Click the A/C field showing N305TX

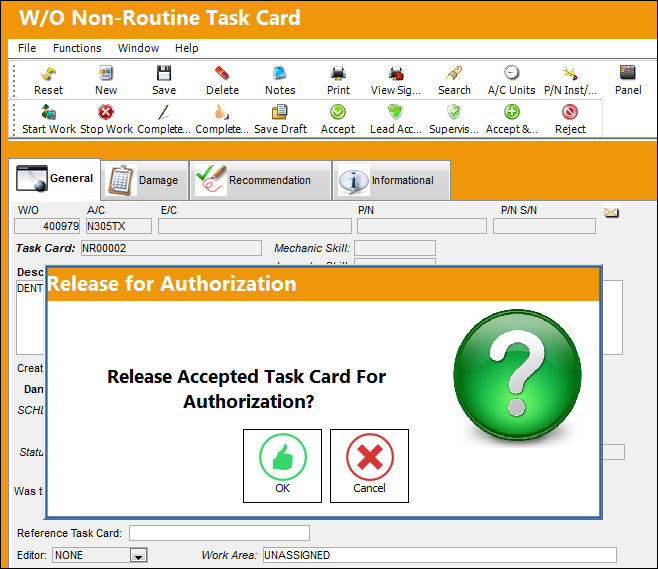(119, 226)
